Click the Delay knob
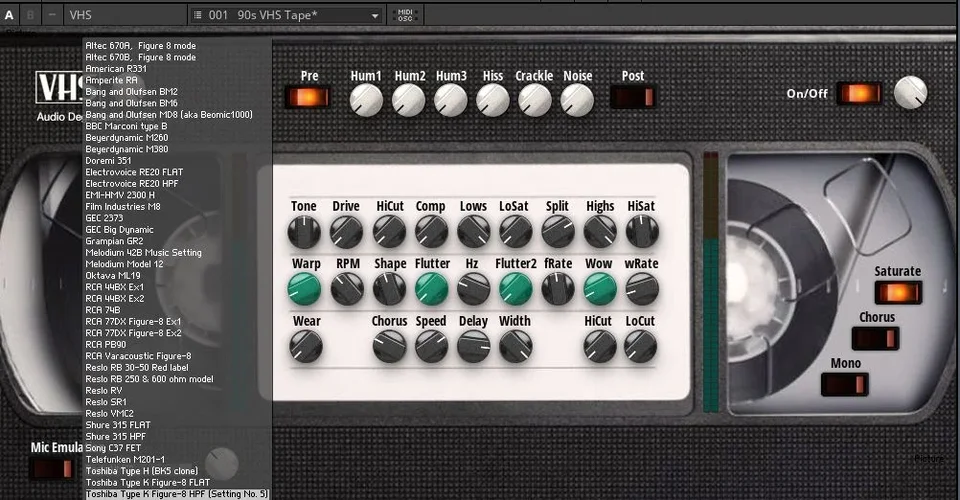The height and width of the screenshot is (500, 960). click(x=474, y=346)
